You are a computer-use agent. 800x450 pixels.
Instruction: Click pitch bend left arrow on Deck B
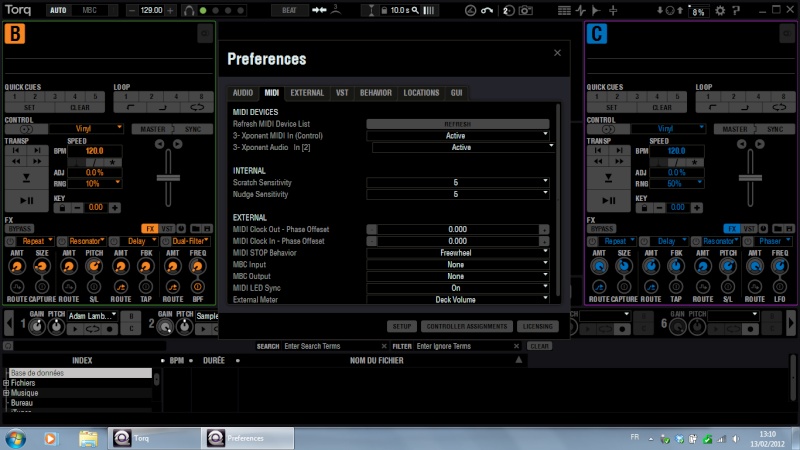[160, 144]
